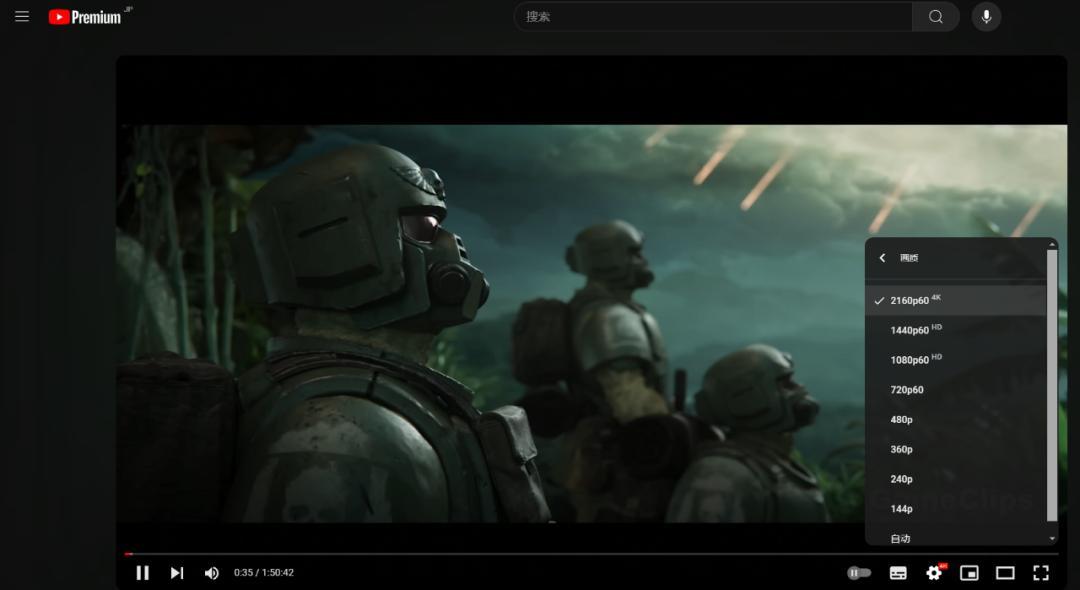Pause the video

[143, 573]
